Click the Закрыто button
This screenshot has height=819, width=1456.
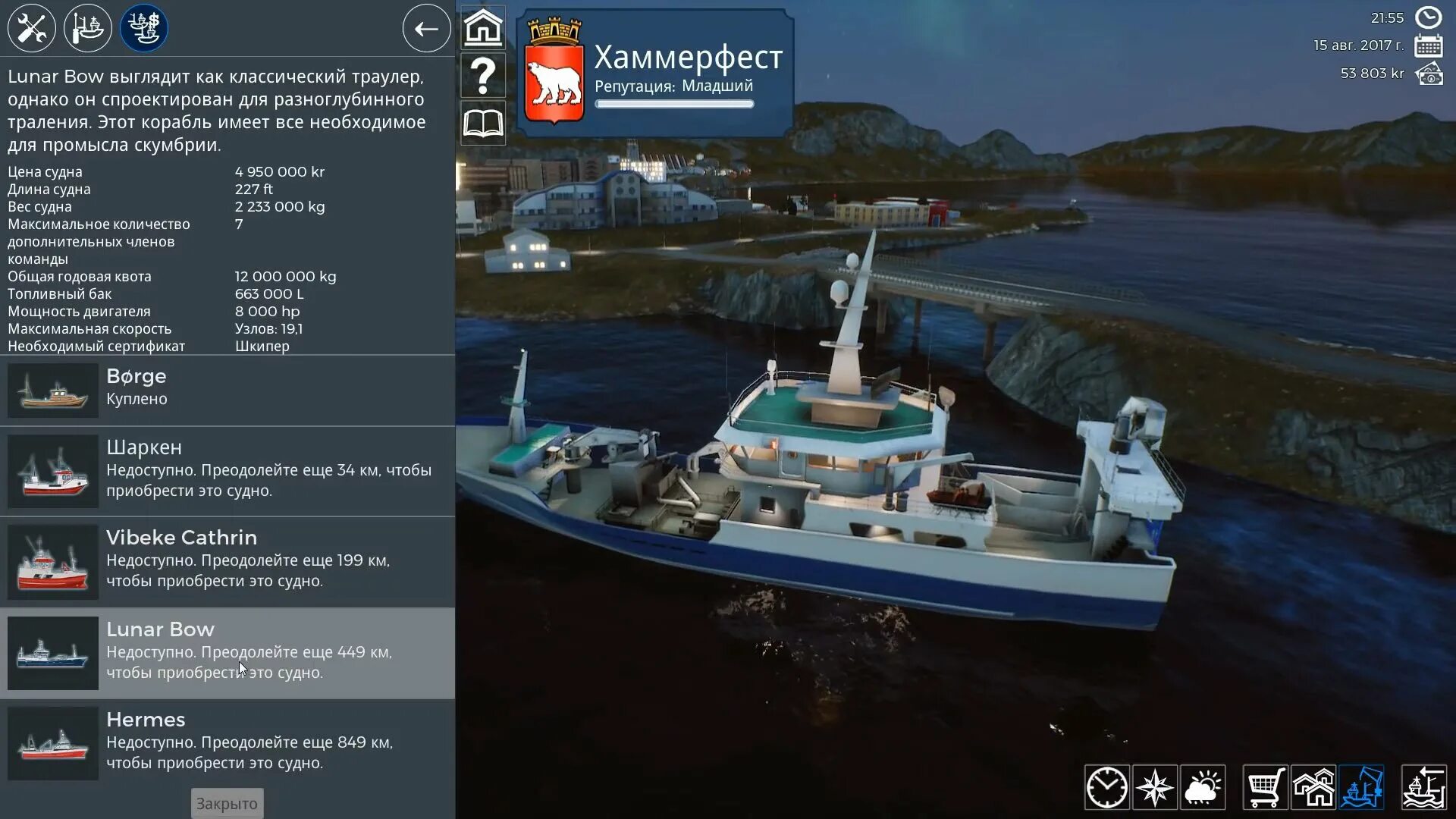tap(227, 803)
